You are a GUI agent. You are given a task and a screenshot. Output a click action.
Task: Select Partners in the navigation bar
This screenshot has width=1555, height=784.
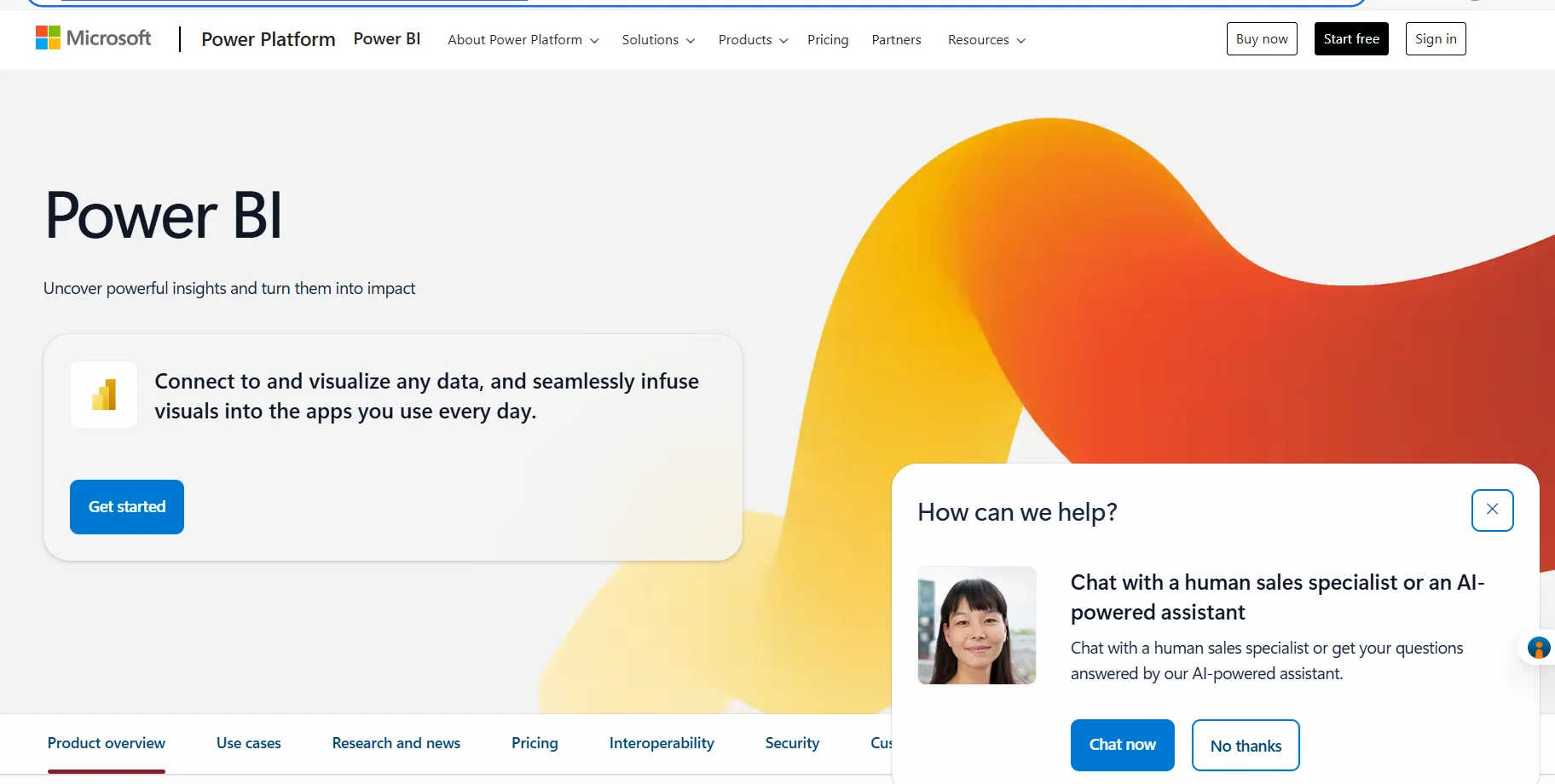896,39
